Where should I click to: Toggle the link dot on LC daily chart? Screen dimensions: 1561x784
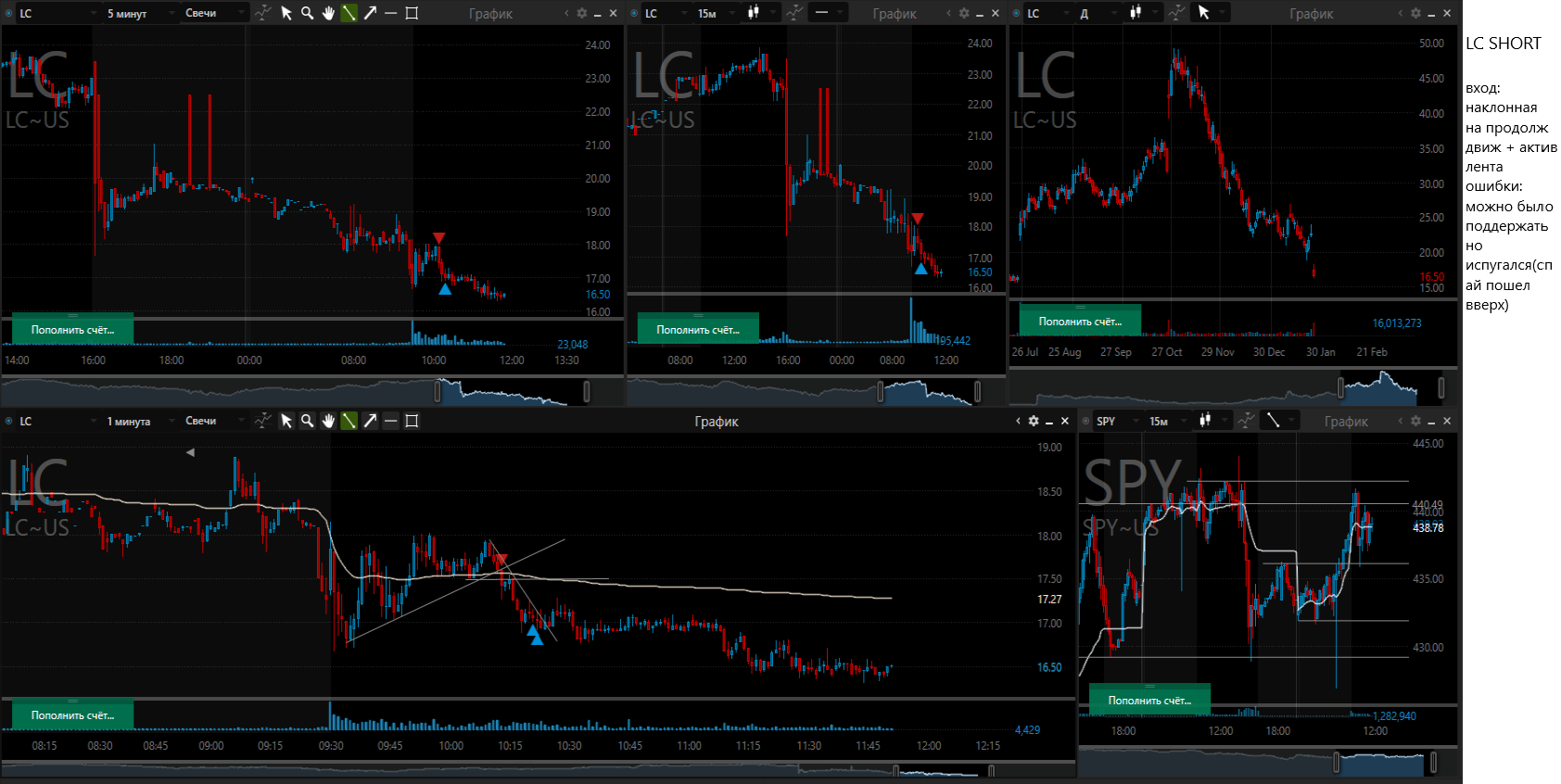1017,13
